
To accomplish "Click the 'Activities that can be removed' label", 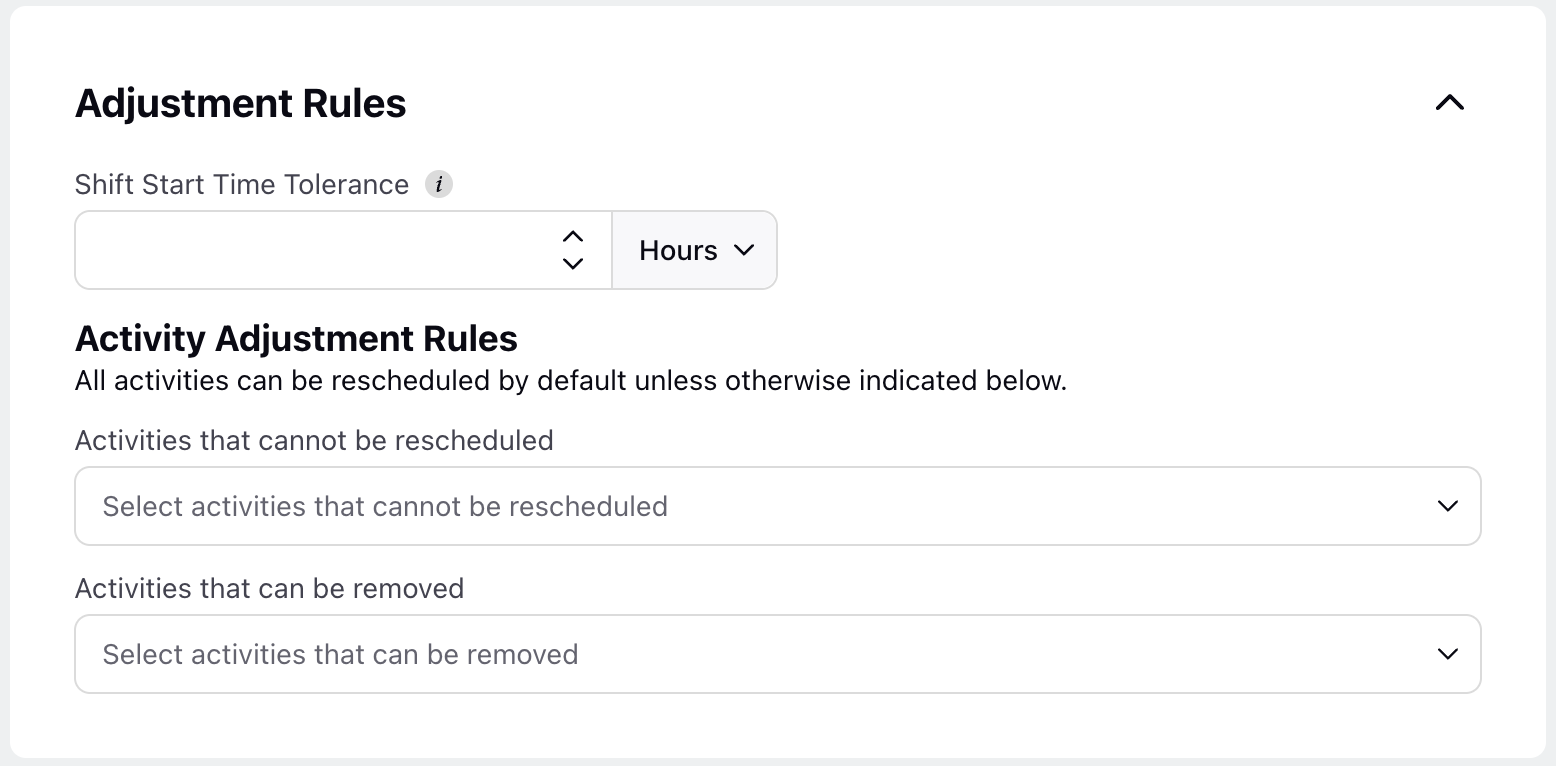I will point(270,588).
